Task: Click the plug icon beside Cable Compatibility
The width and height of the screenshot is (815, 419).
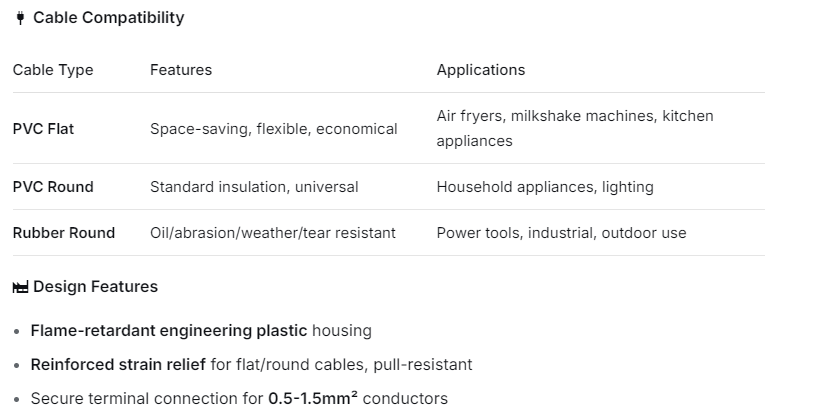Action: [20, 18]
